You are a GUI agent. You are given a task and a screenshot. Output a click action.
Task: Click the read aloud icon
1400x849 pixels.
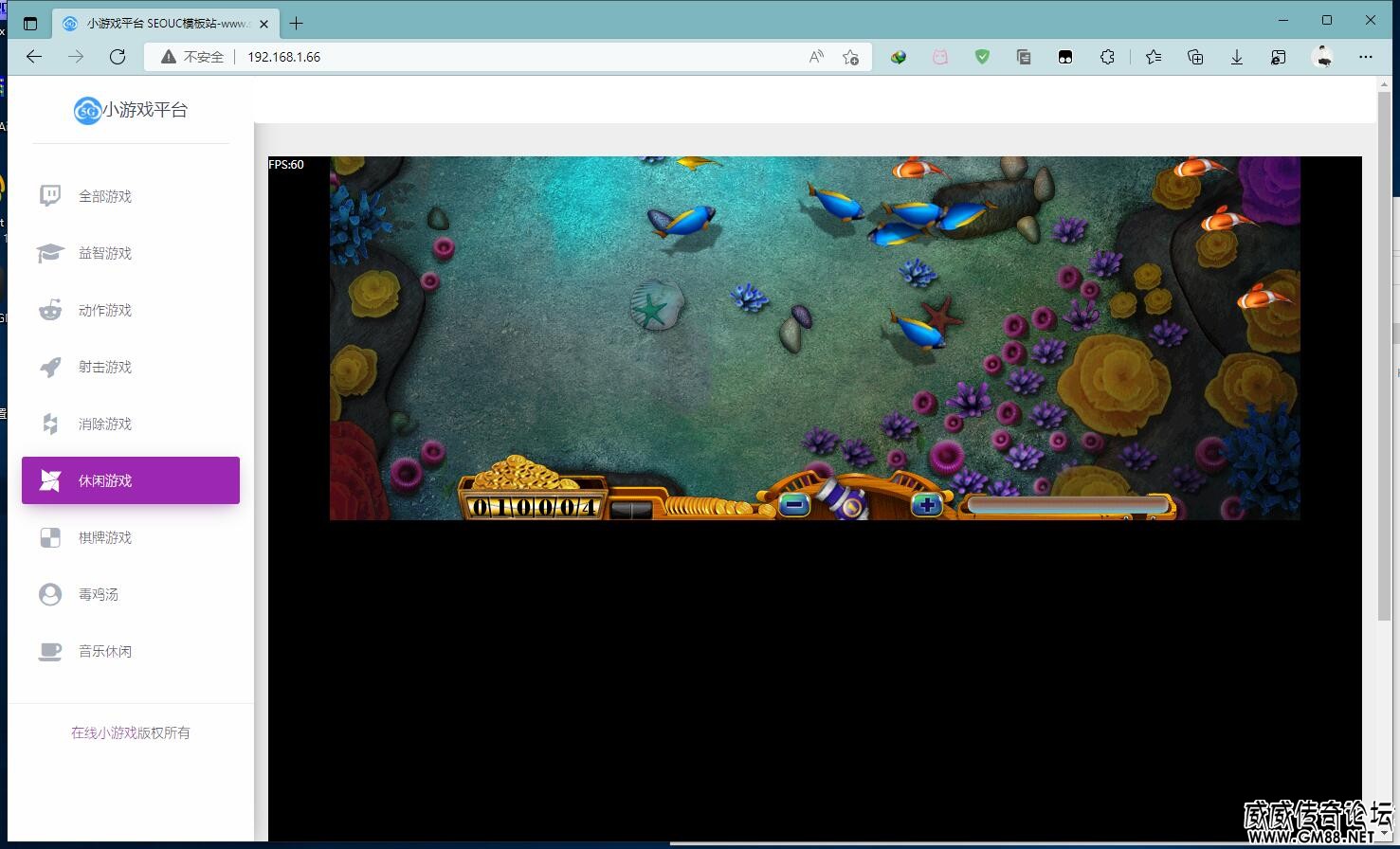pos(816,57)
